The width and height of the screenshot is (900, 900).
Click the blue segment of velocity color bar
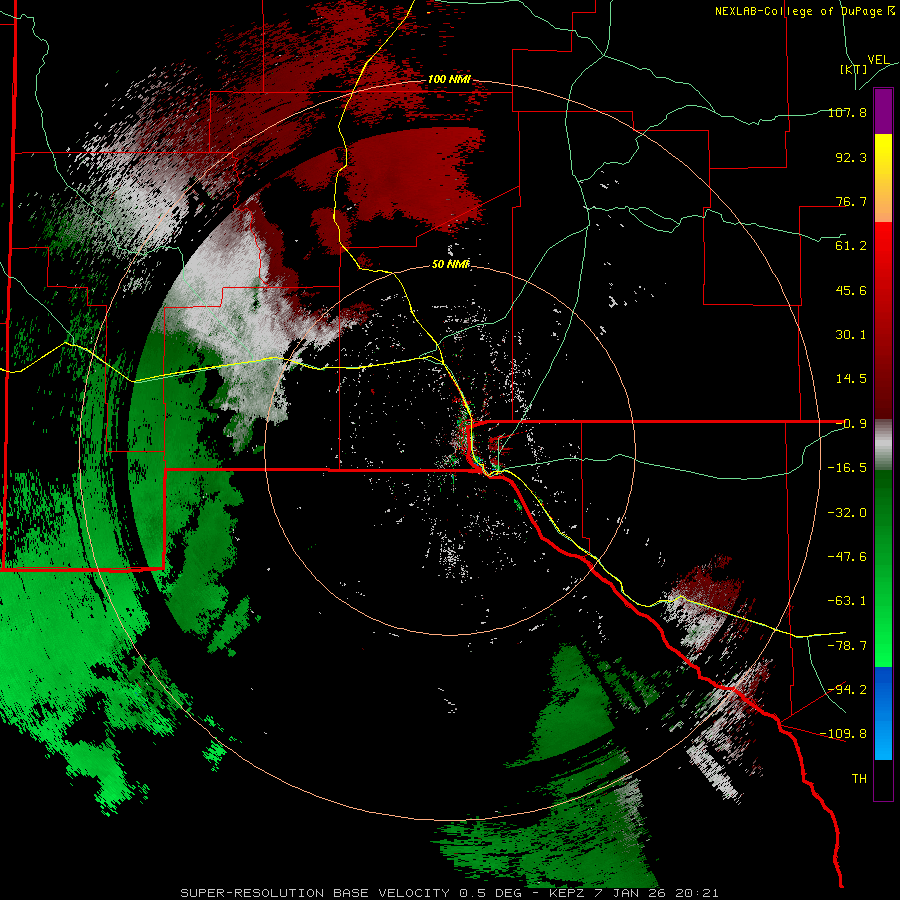point(883,713)
